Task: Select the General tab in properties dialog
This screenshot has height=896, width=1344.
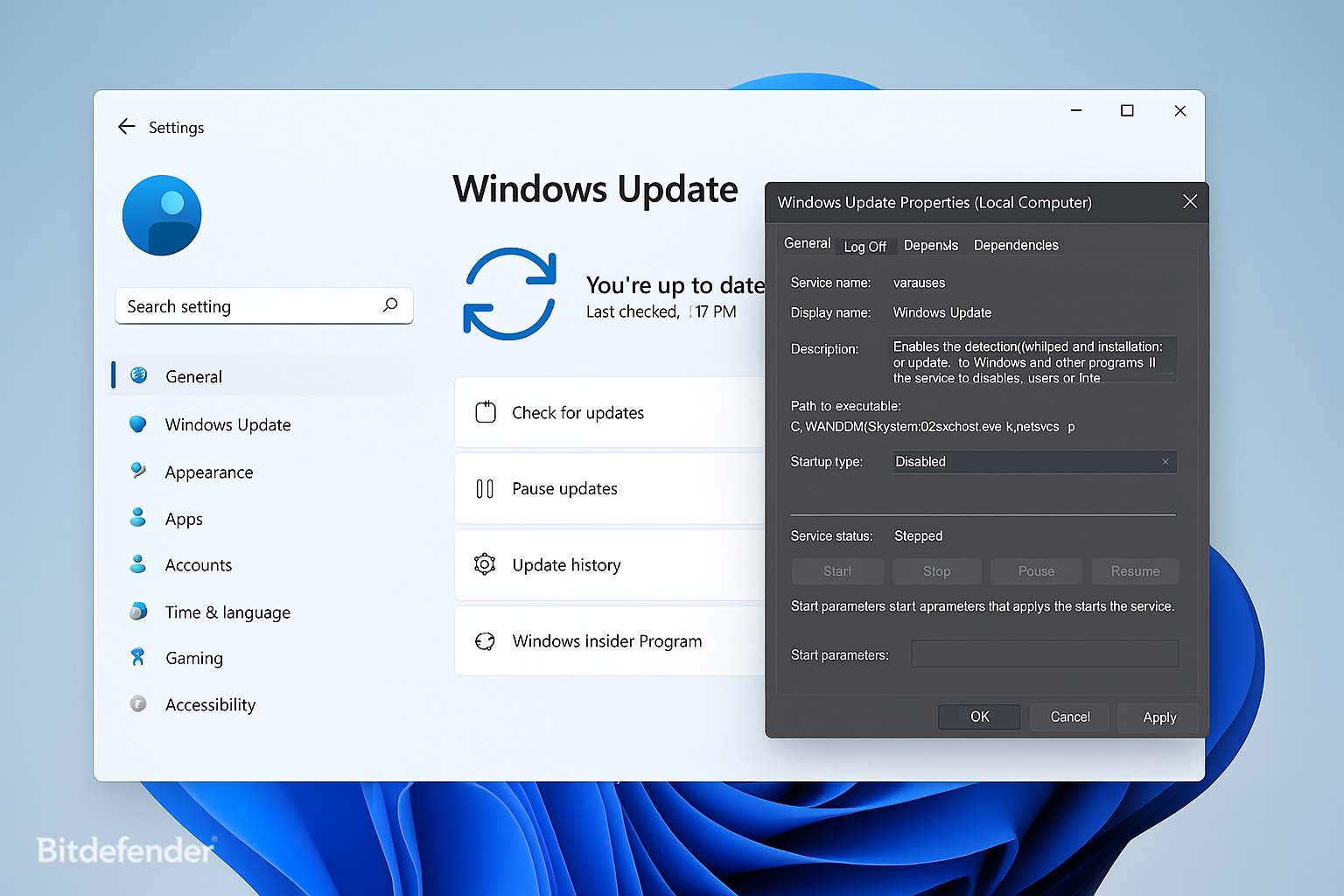Action: click(x=807, y=243)
